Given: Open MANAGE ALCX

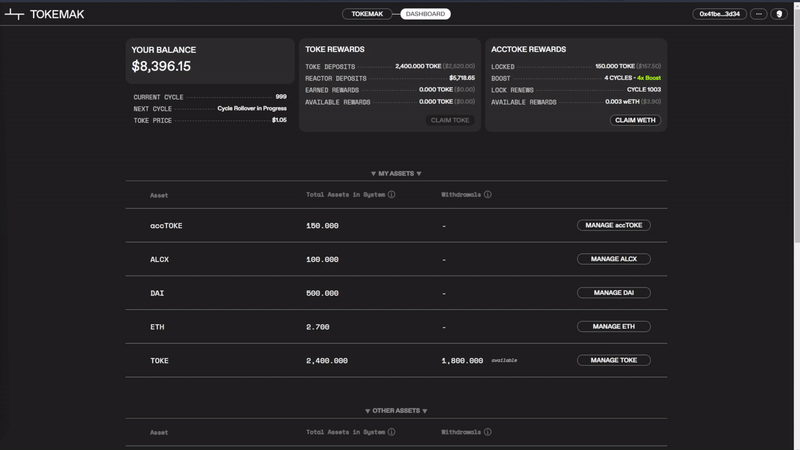Looking at the screenshot, I should [614, 259].
